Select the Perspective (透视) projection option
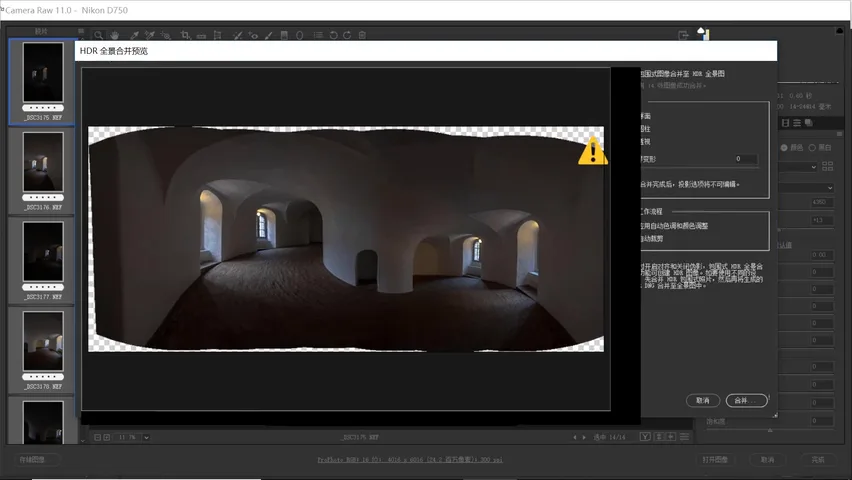This screenshot has height=480, width=852. point(646,142)
